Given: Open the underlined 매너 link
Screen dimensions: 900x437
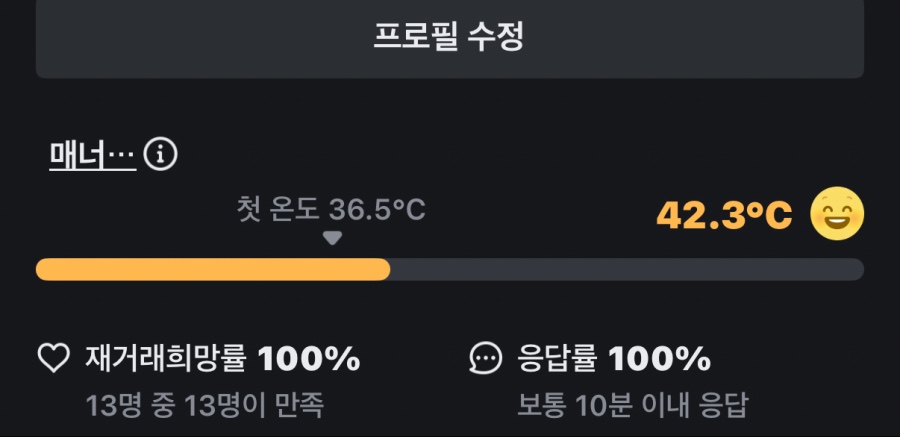Looking at the screenshot, I should tap(92, 154).
